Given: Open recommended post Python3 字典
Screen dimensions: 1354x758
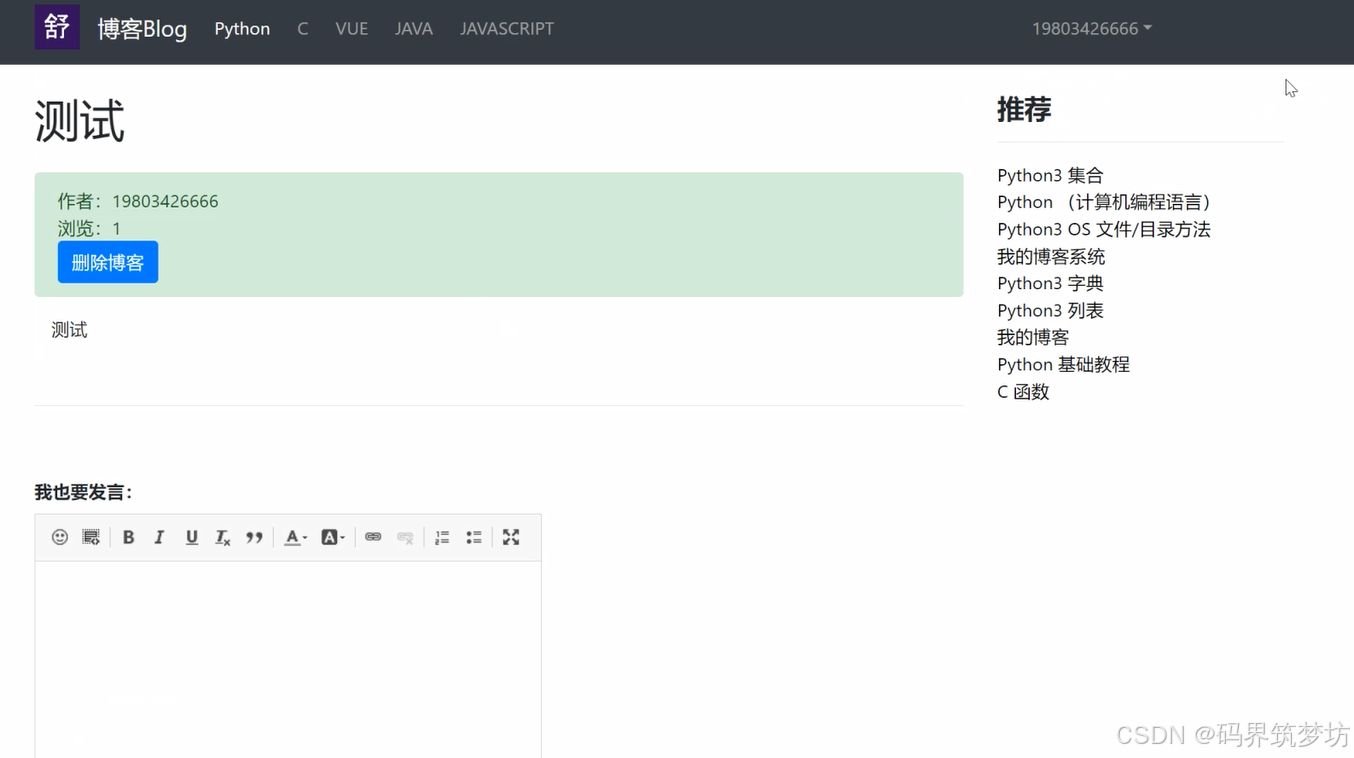Looking at the screenshot, I should pos(1050,283).
